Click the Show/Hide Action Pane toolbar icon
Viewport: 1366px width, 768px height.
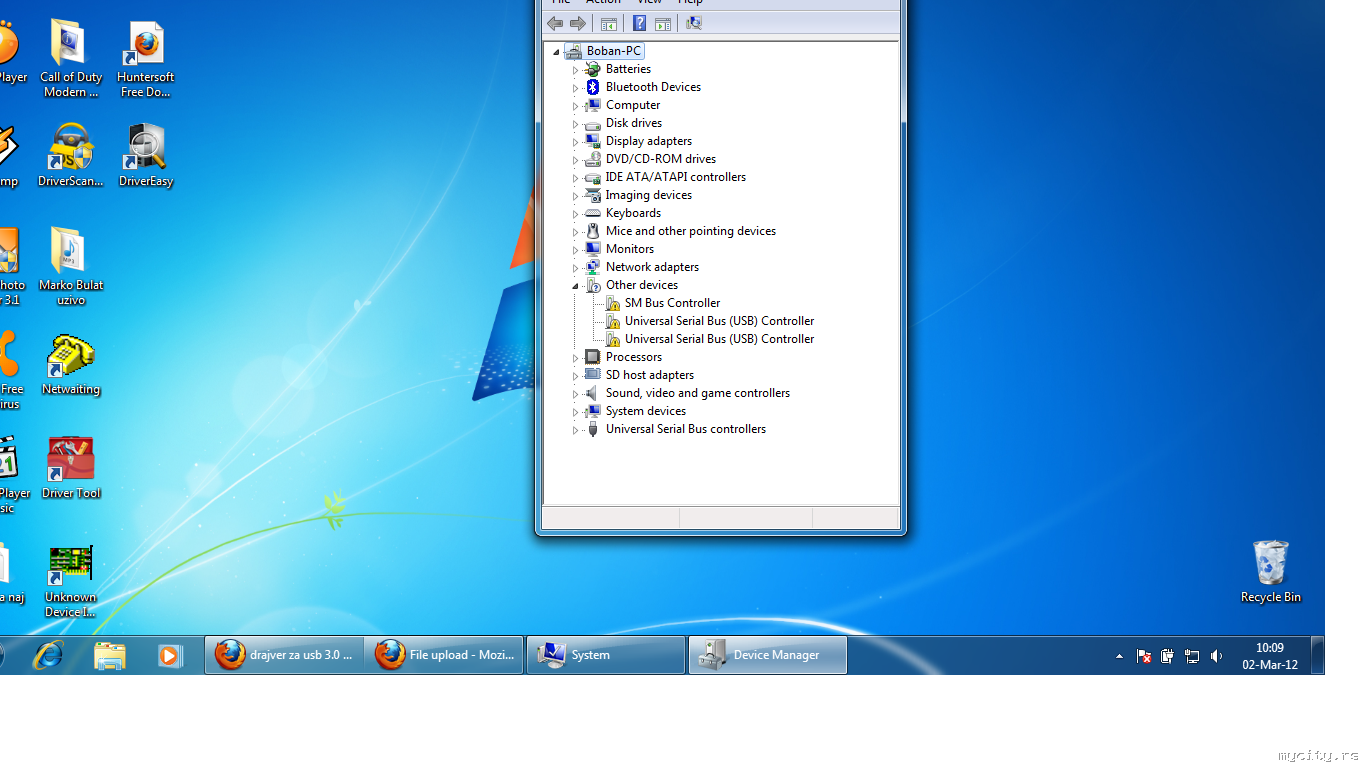(x=662, y=23)
